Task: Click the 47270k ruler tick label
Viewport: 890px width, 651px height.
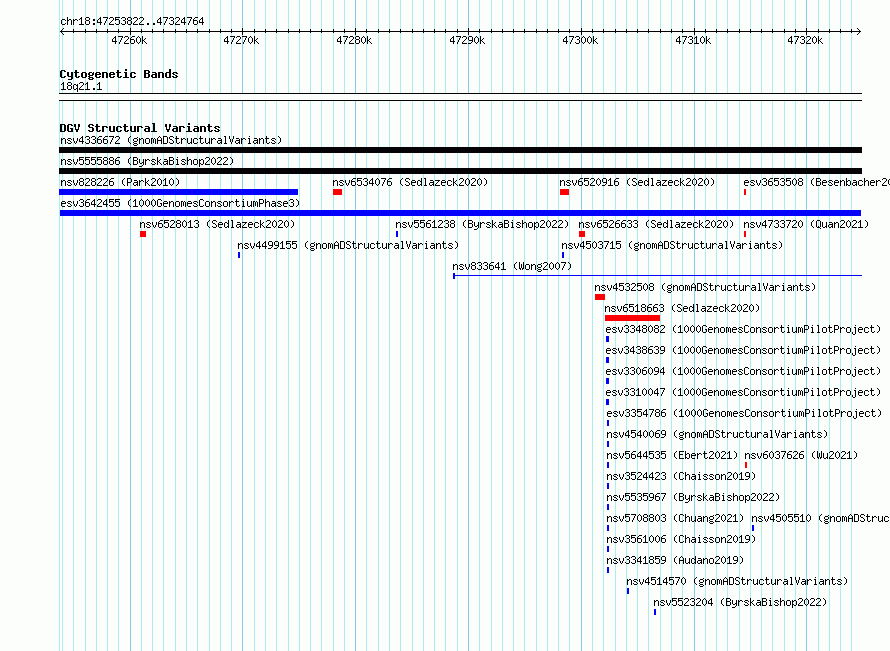Action: (x=241, y=40)
